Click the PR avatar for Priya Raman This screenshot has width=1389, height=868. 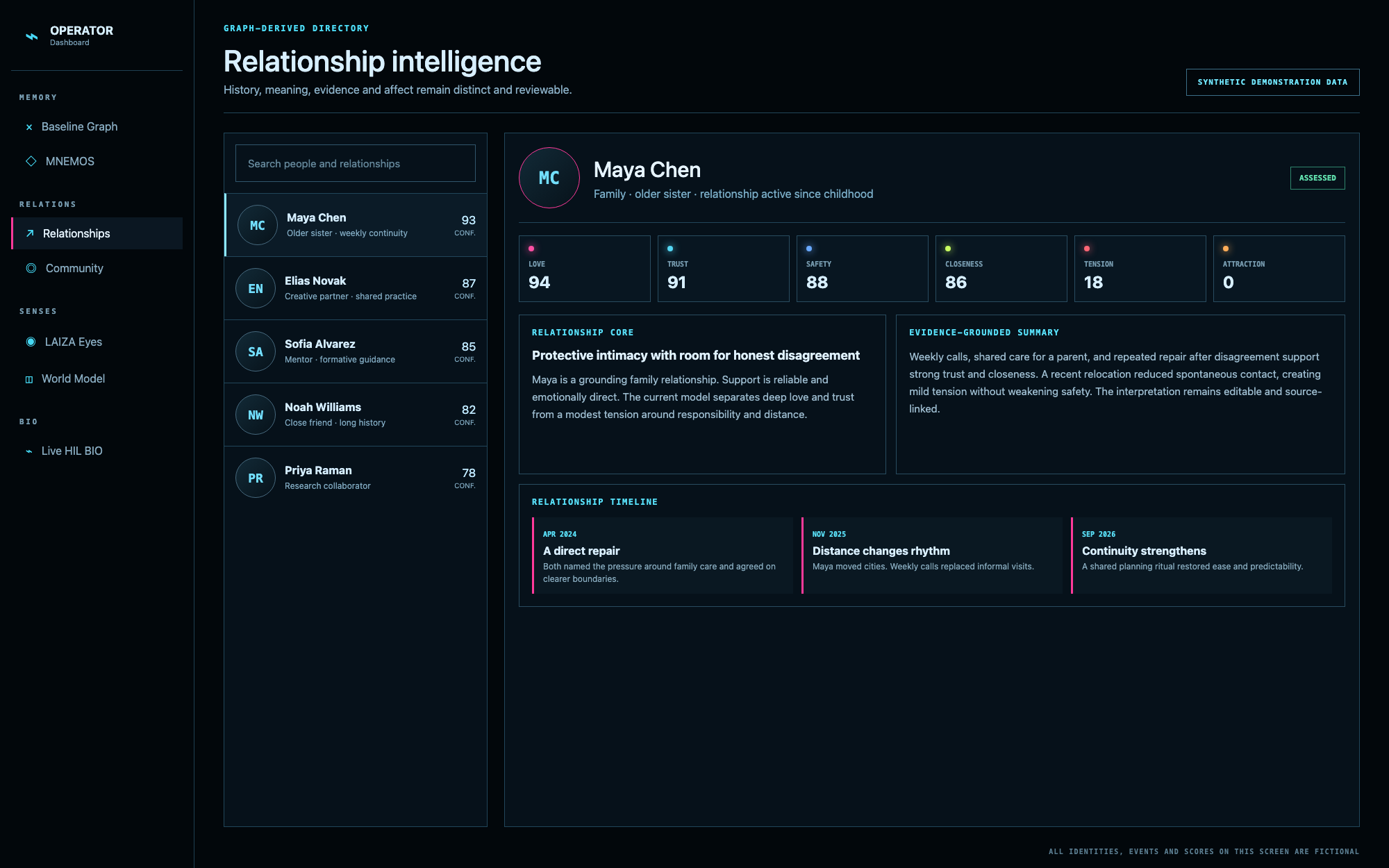256,478
